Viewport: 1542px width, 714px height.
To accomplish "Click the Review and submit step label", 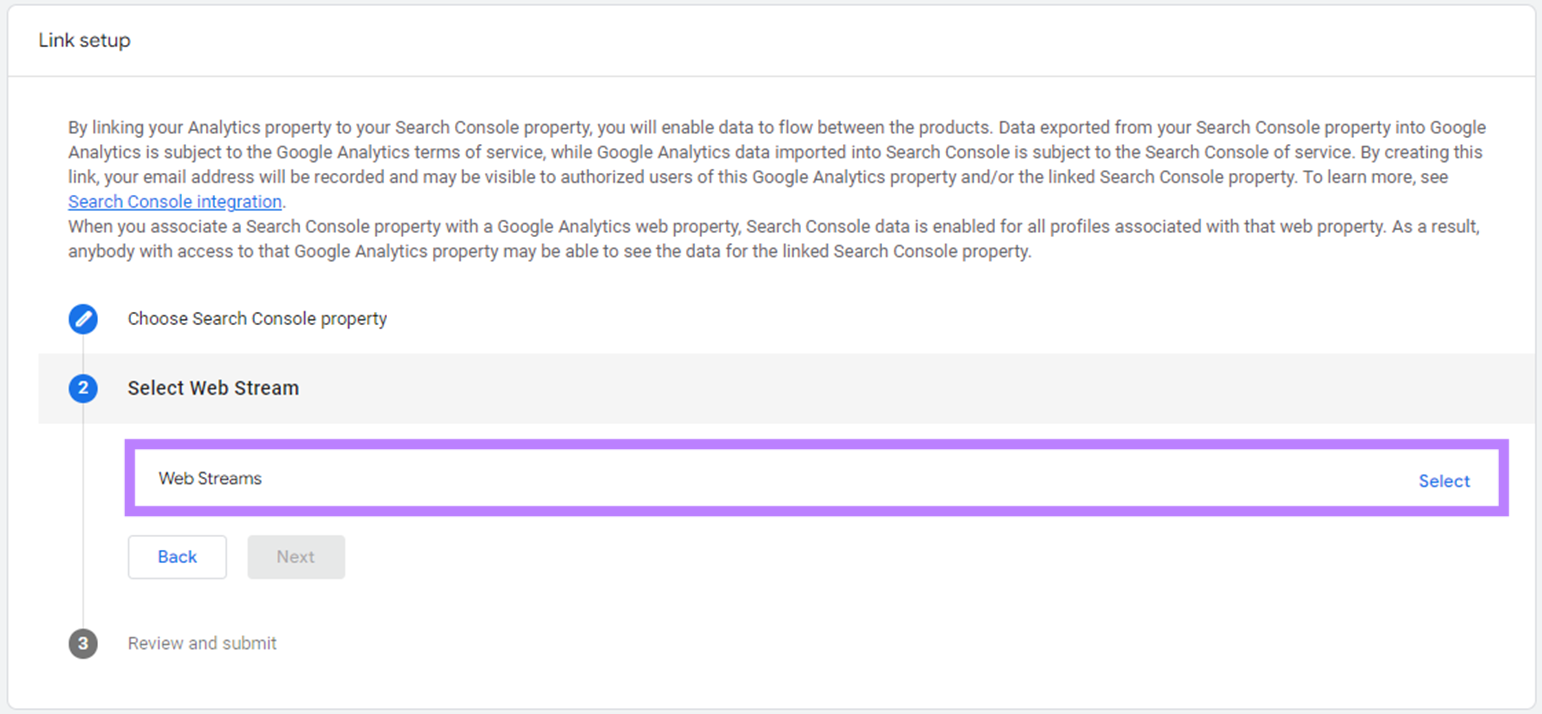I will 202,643.
